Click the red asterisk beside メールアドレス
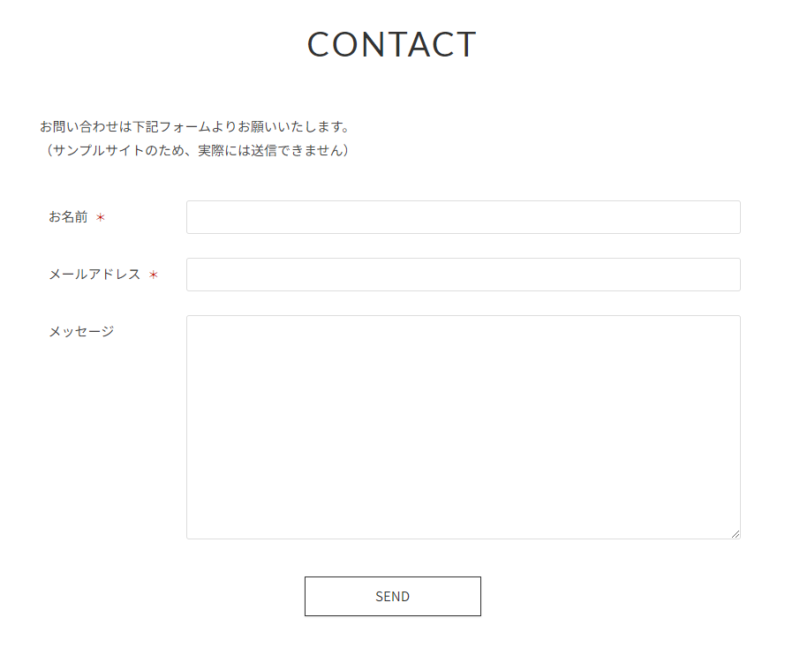The image size is (800, 648). 153,275
